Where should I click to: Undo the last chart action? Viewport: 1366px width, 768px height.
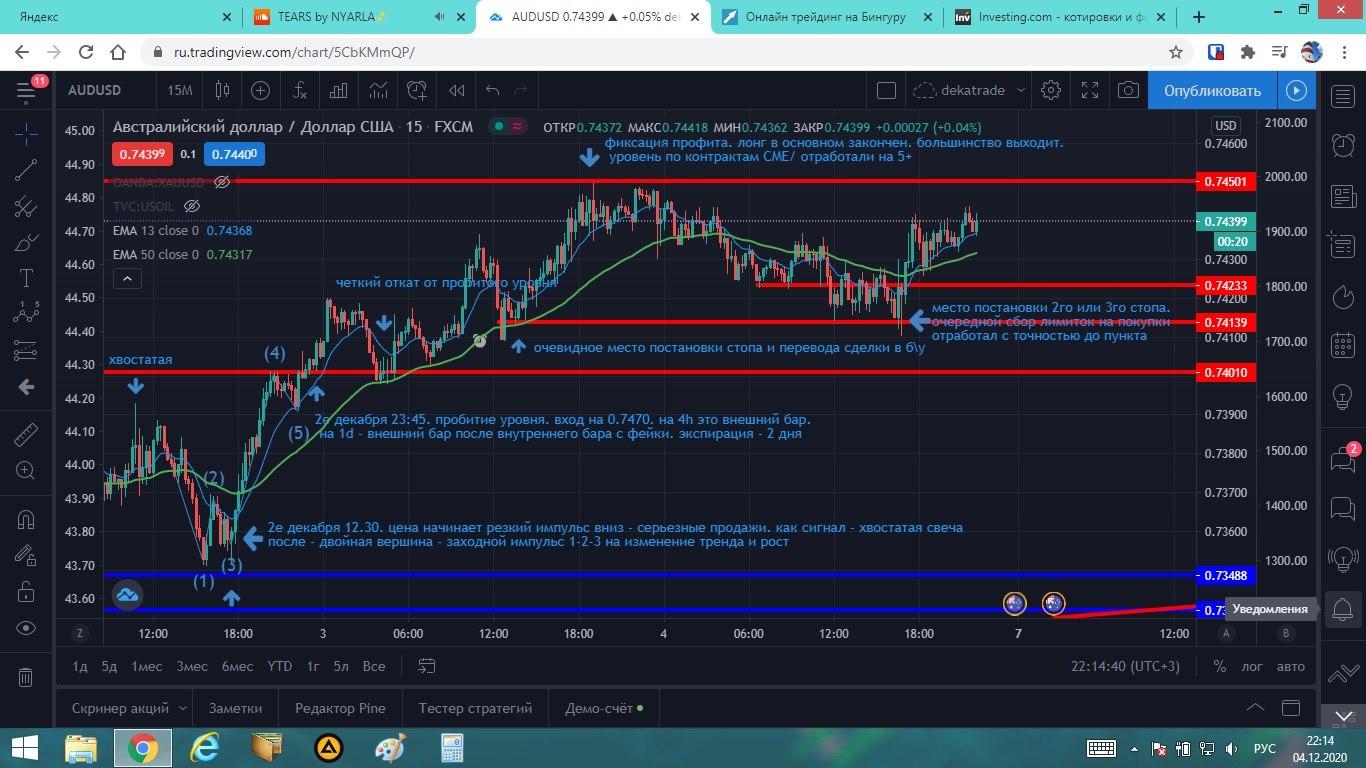click(492, 91)
